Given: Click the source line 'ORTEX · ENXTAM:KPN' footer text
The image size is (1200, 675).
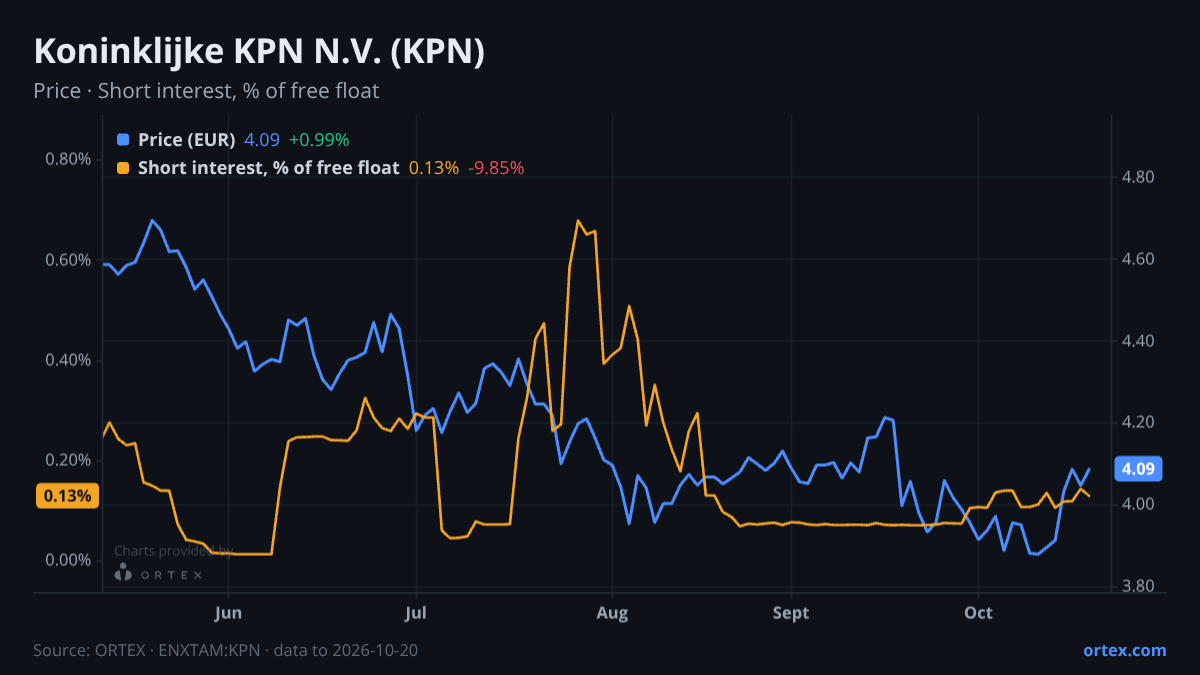Looking at the screenshot, I should point(177,650).
